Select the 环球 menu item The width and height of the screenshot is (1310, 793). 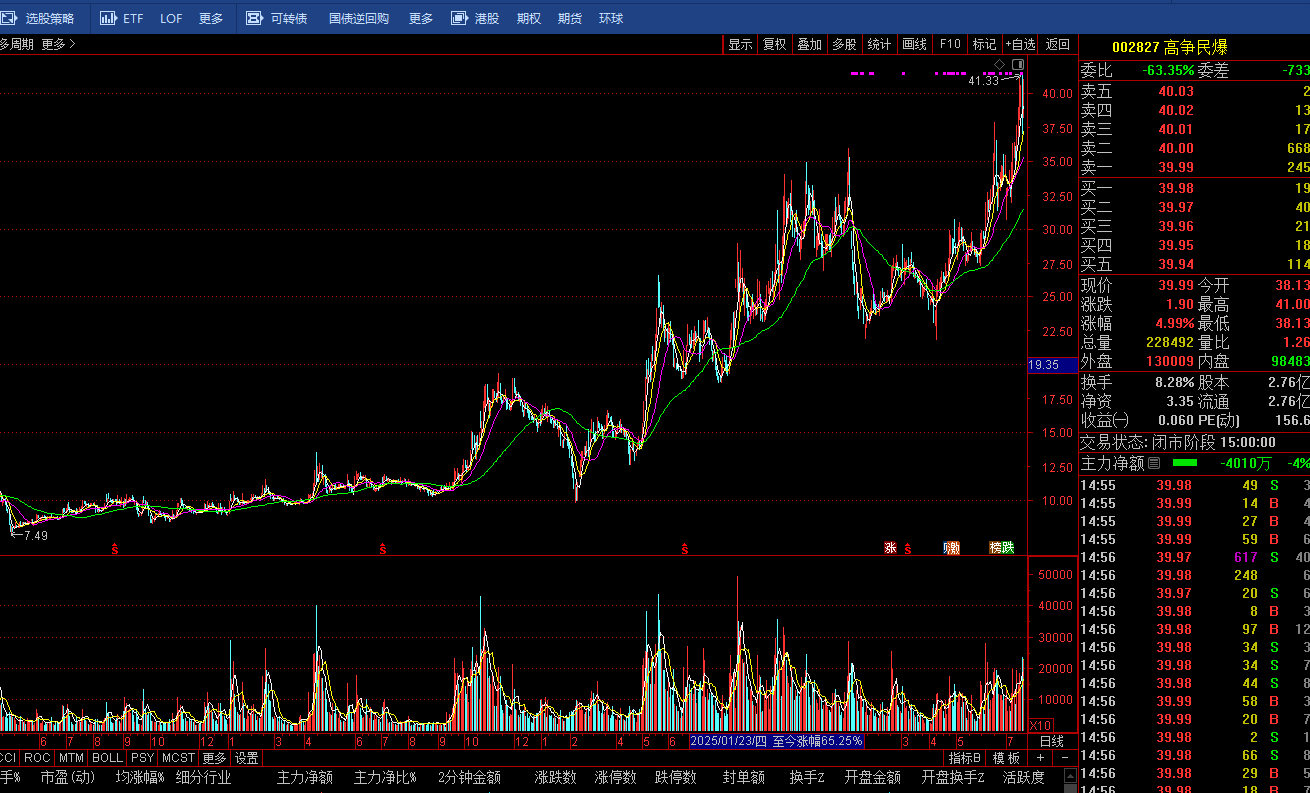pos(611,18)
